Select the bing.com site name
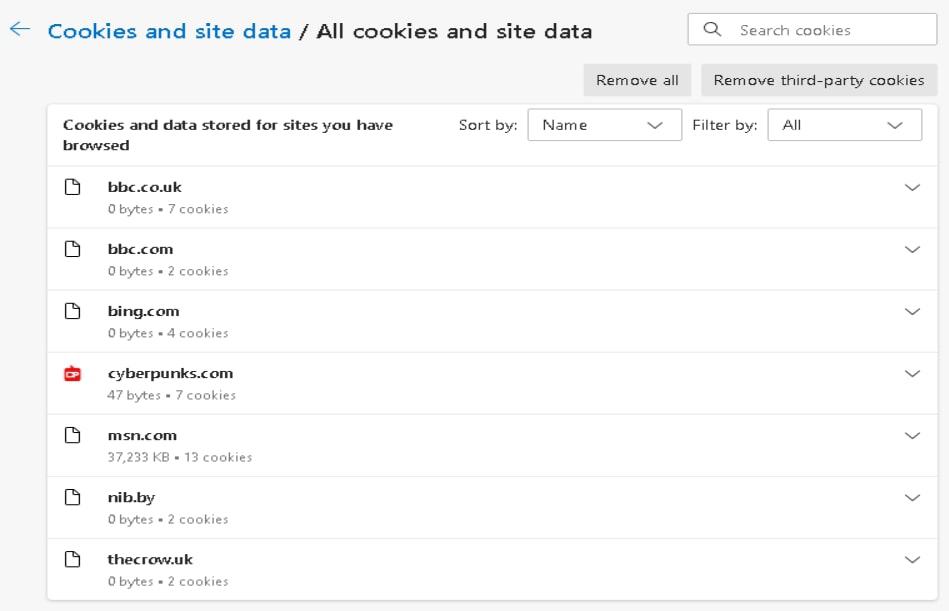 coord(143,312)
